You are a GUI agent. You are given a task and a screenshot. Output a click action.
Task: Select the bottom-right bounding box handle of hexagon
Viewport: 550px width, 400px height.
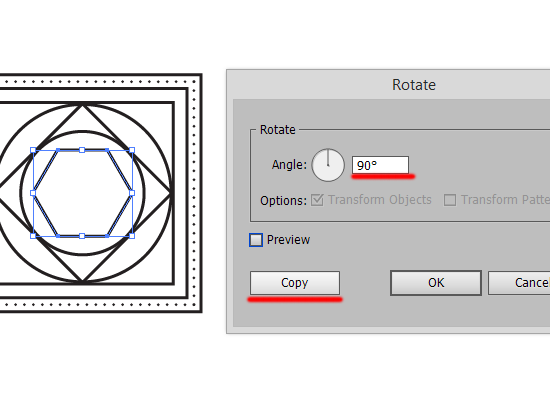[x=132, y=236]
